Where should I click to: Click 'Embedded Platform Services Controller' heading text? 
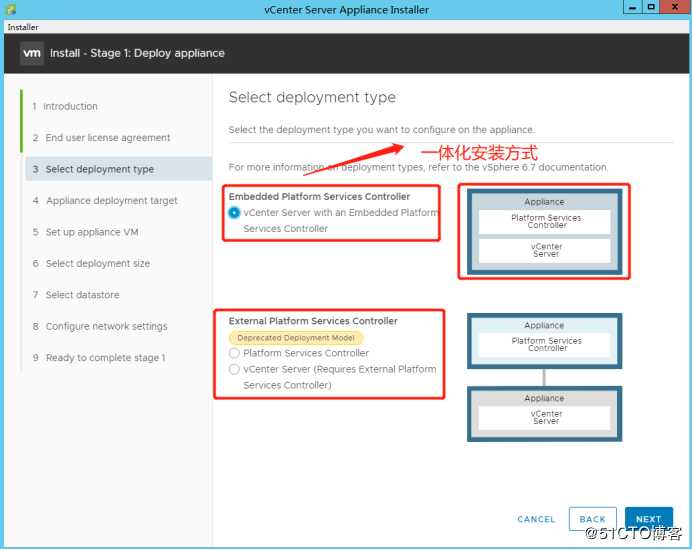click(319, 196)
